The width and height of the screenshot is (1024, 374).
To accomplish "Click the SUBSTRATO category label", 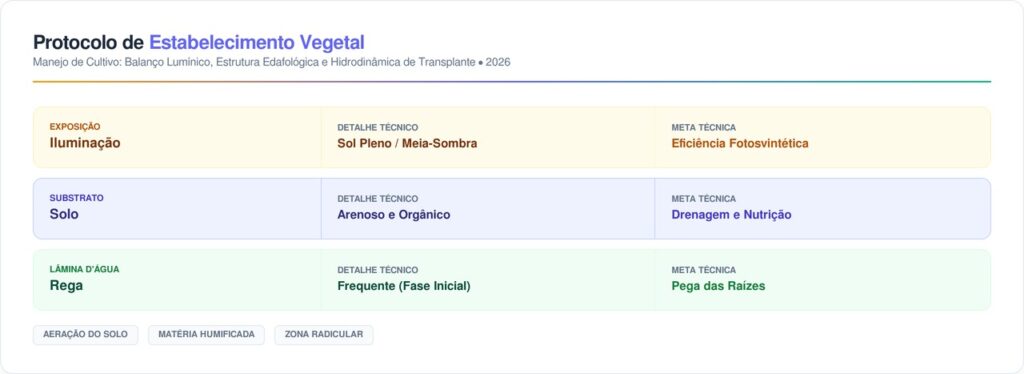I will [x=76, y=198].
